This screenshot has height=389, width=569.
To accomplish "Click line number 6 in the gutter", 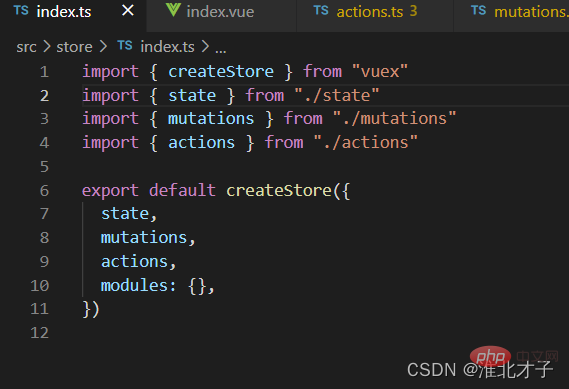I will coord(44,191).
